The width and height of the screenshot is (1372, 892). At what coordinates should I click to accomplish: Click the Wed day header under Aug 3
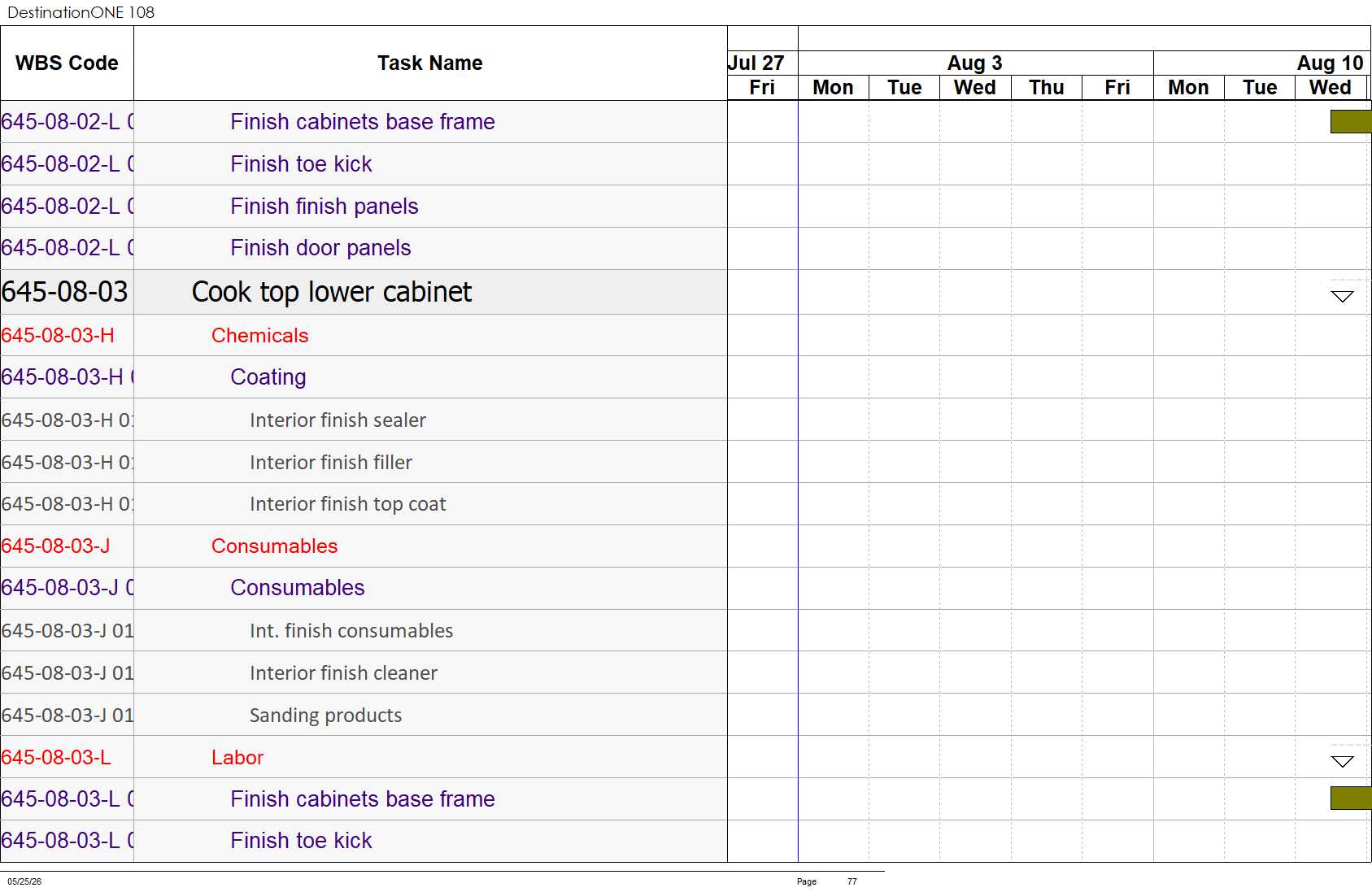(975, 87)
